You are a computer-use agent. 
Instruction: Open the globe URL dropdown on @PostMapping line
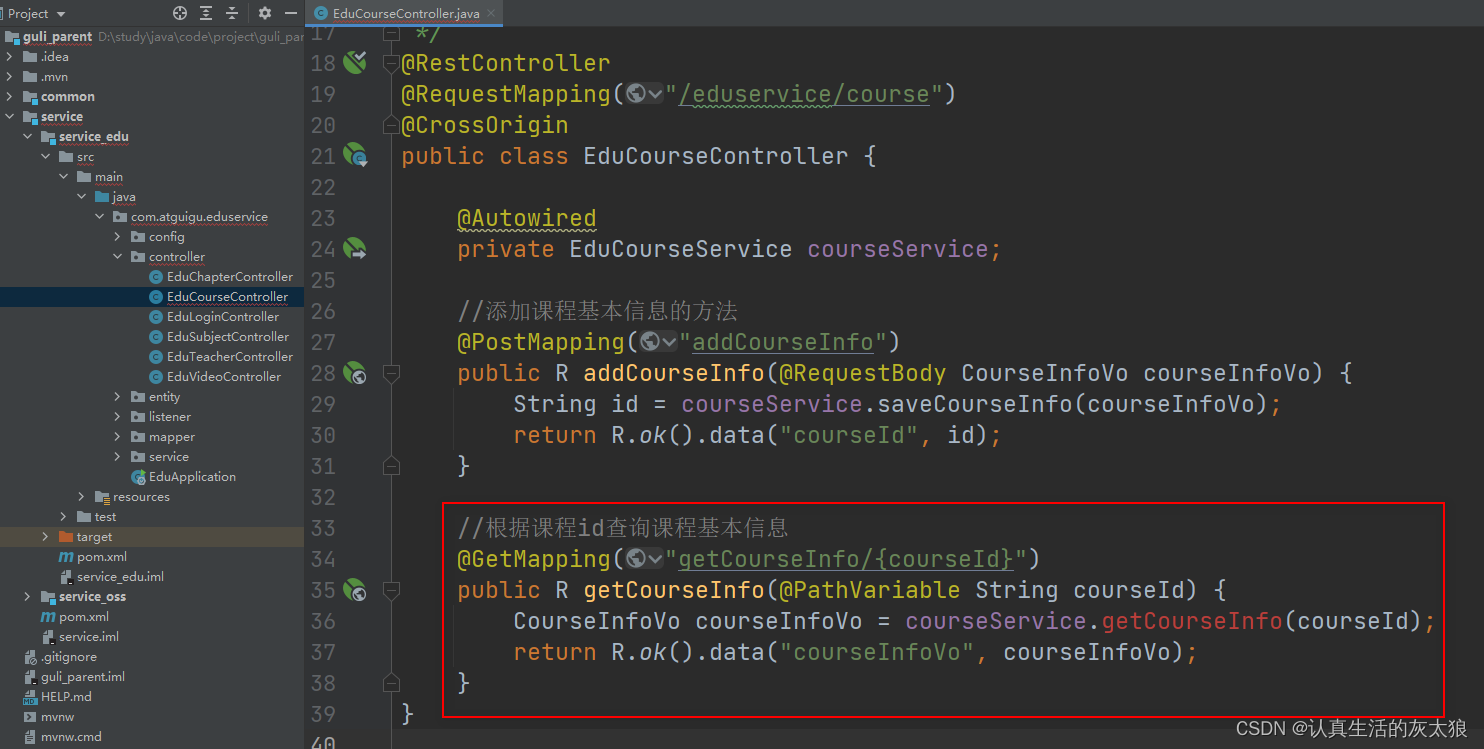click(659, 342)
